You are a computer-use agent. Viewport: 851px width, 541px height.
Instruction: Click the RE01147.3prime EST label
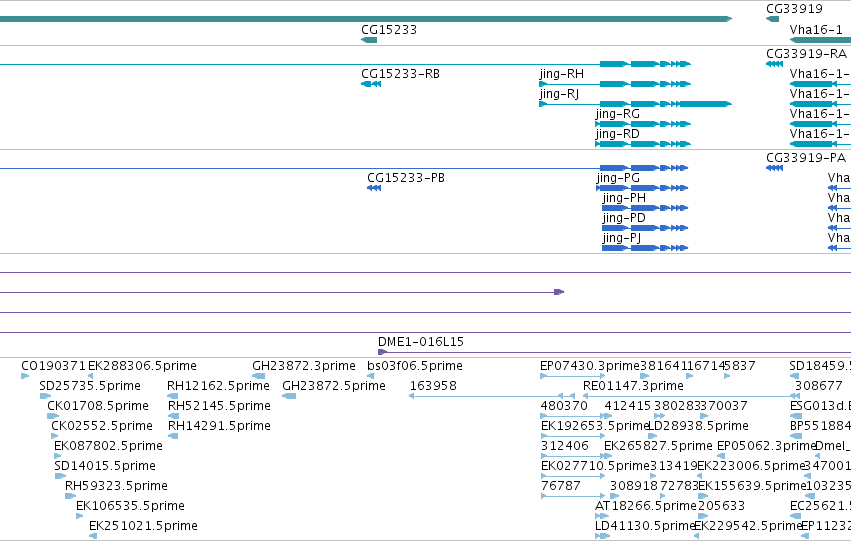633,386
